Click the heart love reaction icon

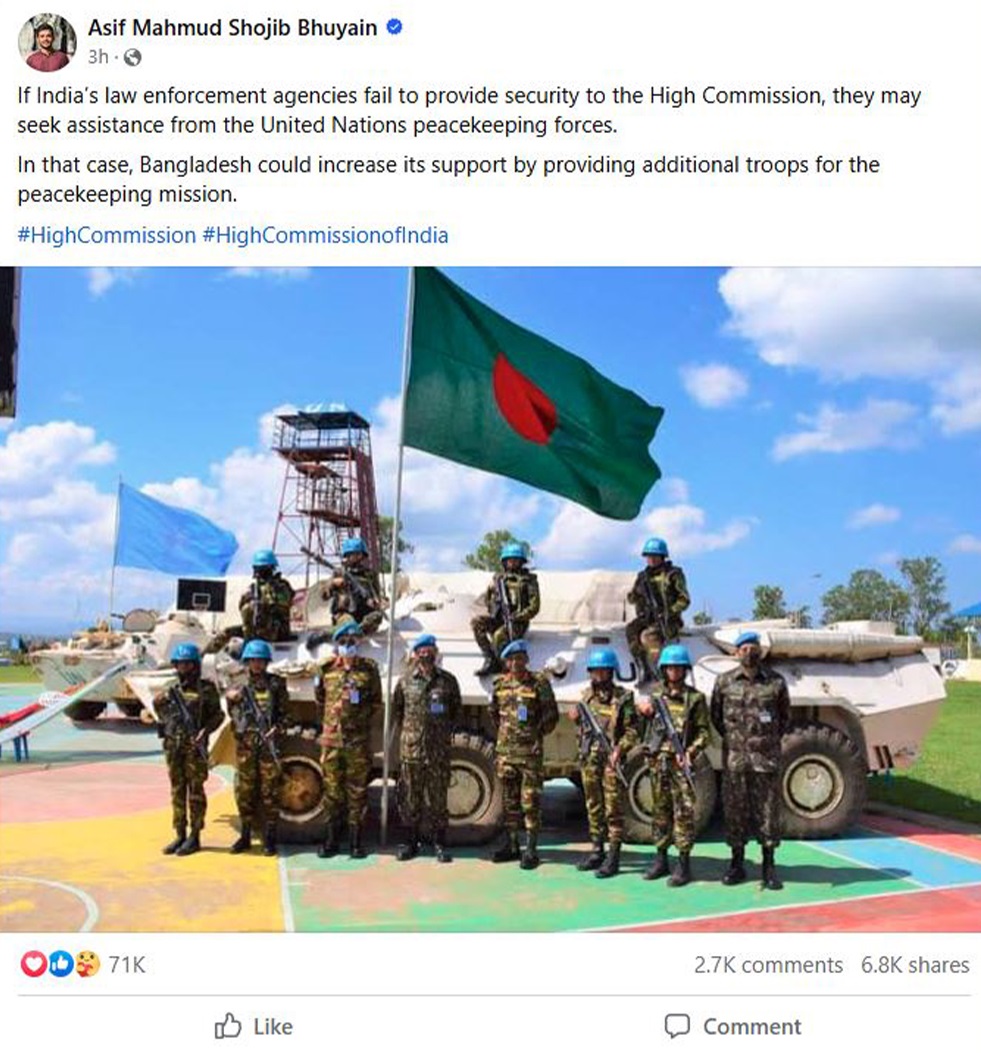pyautogui.click(x=33, y=964)
